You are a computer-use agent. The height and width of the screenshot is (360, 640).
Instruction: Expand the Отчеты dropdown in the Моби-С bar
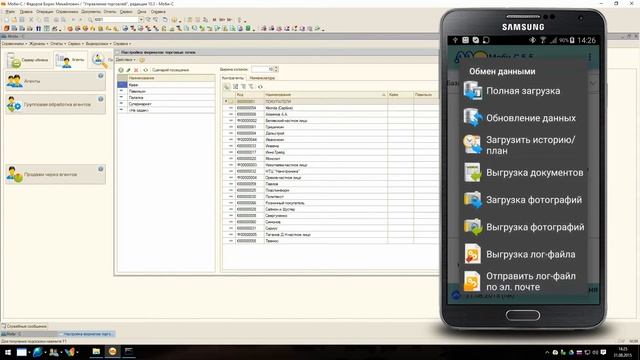tap(58, 44)
